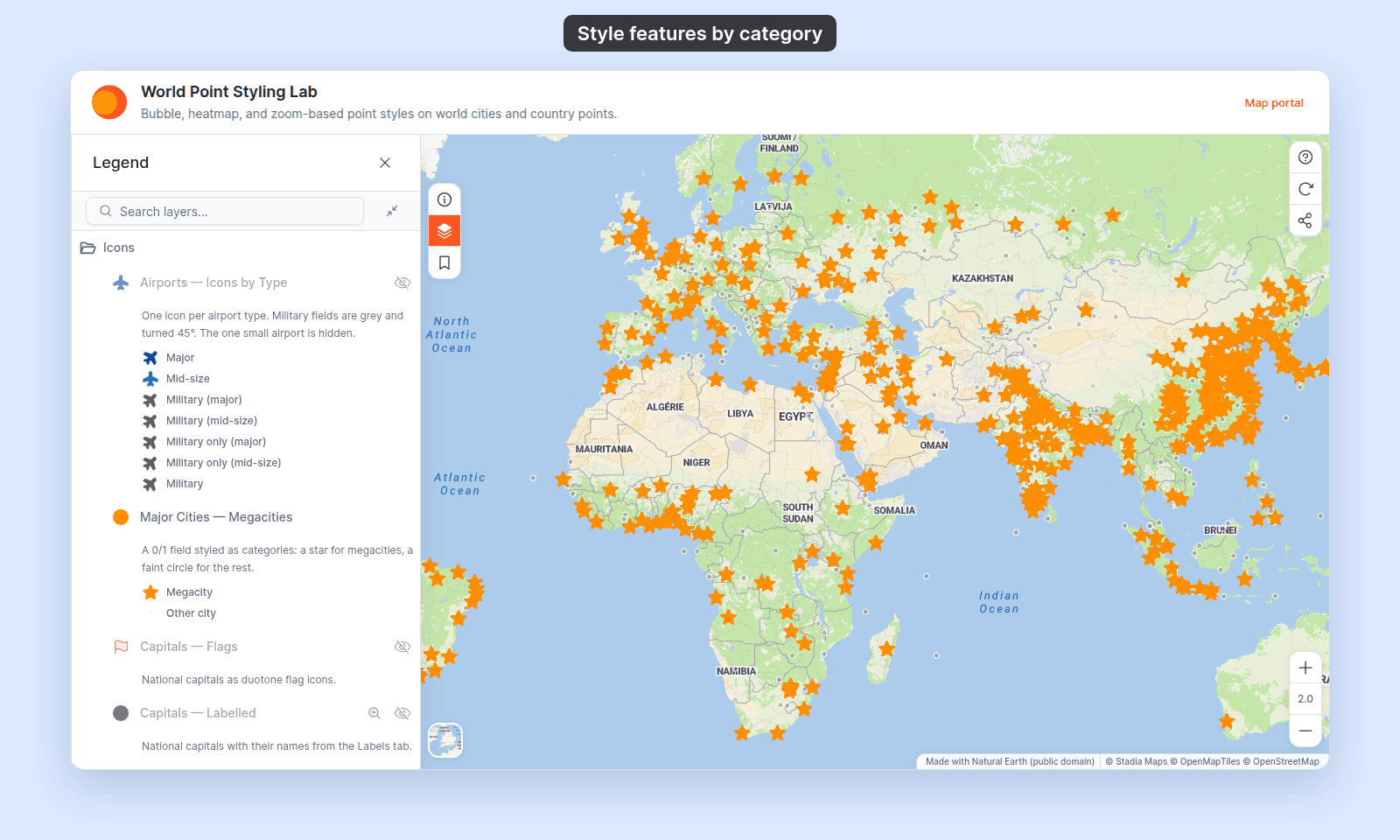Image resolution: width=1400 pixels, height=840 pixels.
Task: Reset the map view with refresh icon
Action: pyautogui.click(x=1305, y=189)
